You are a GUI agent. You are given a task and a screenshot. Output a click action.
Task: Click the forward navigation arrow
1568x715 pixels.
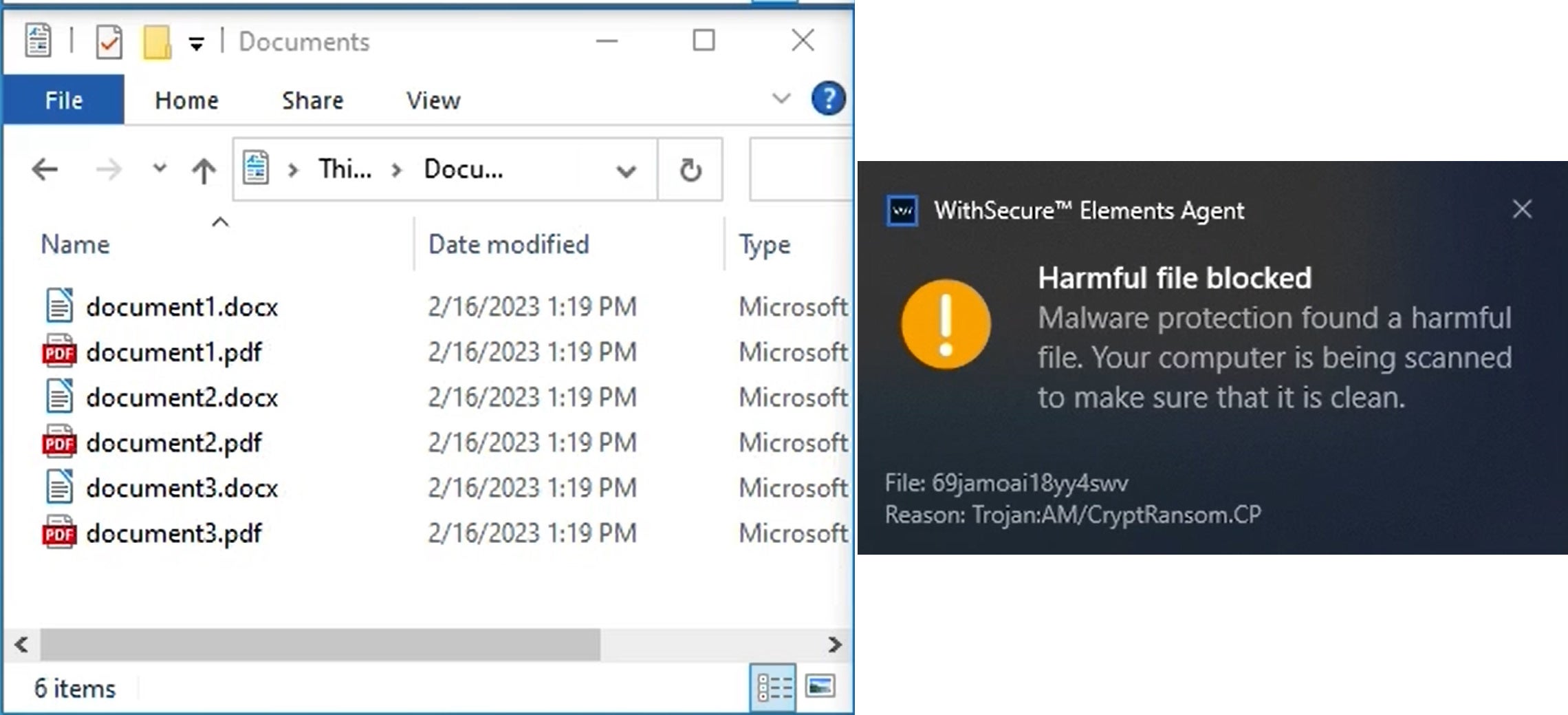tap(110, 169)
